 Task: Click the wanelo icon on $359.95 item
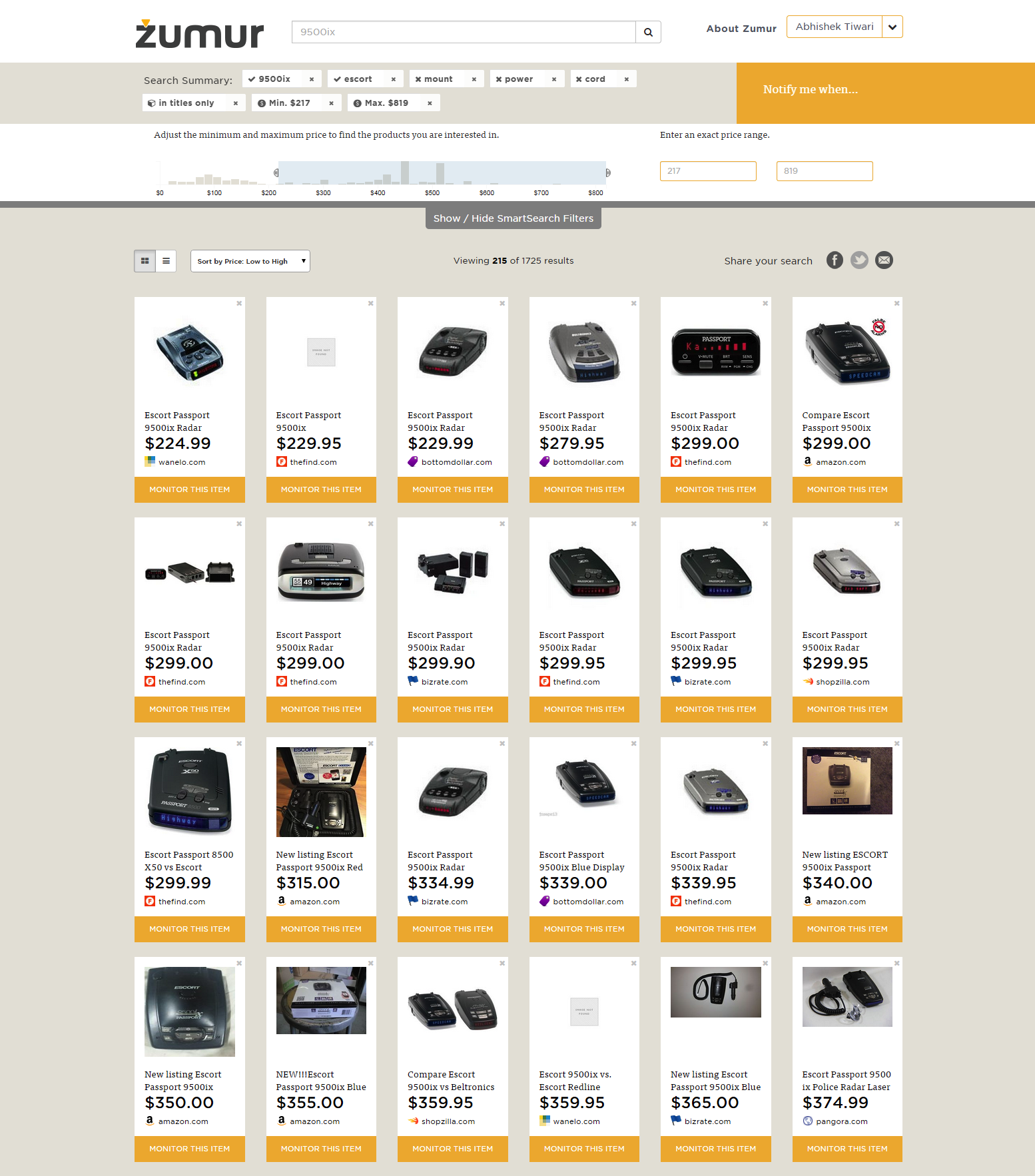pos(544,1121)
